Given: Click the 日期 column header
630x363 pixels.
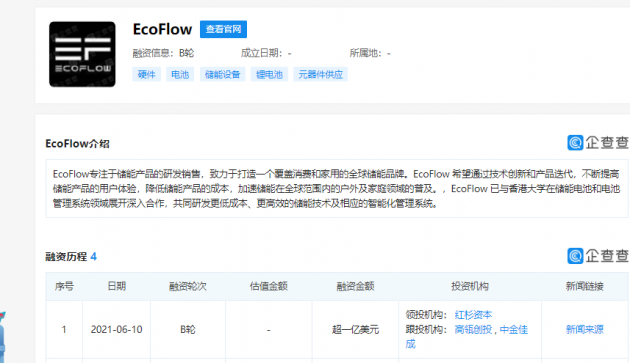Looking at the screenshot, I should click(117, 286).
